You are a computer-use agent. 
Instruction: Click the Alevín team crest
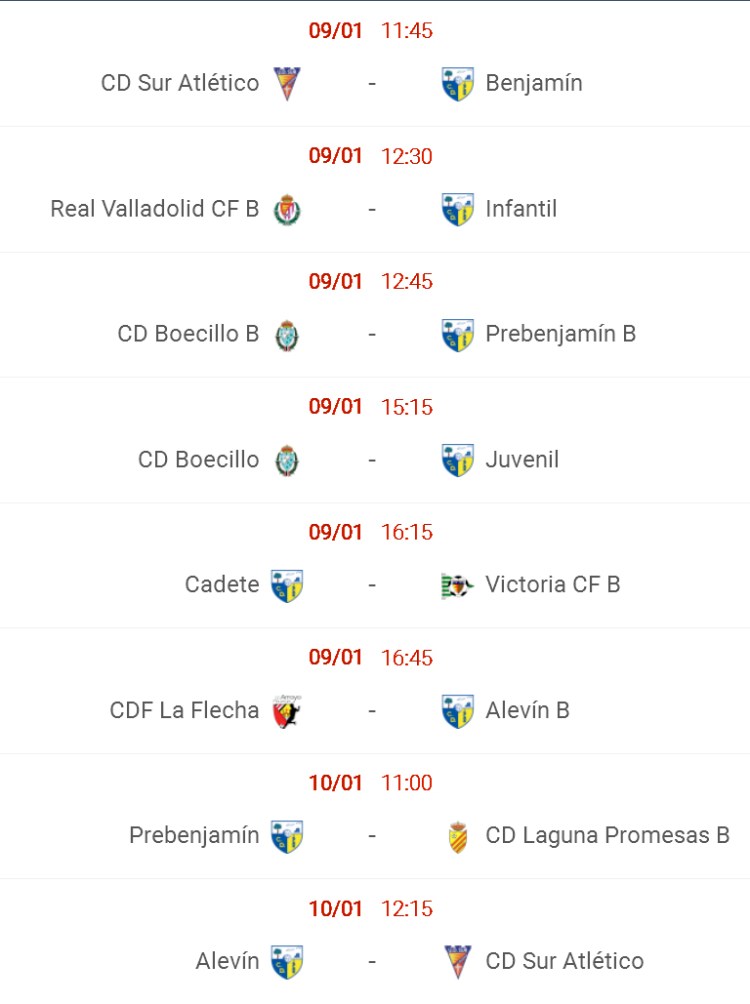288,960
